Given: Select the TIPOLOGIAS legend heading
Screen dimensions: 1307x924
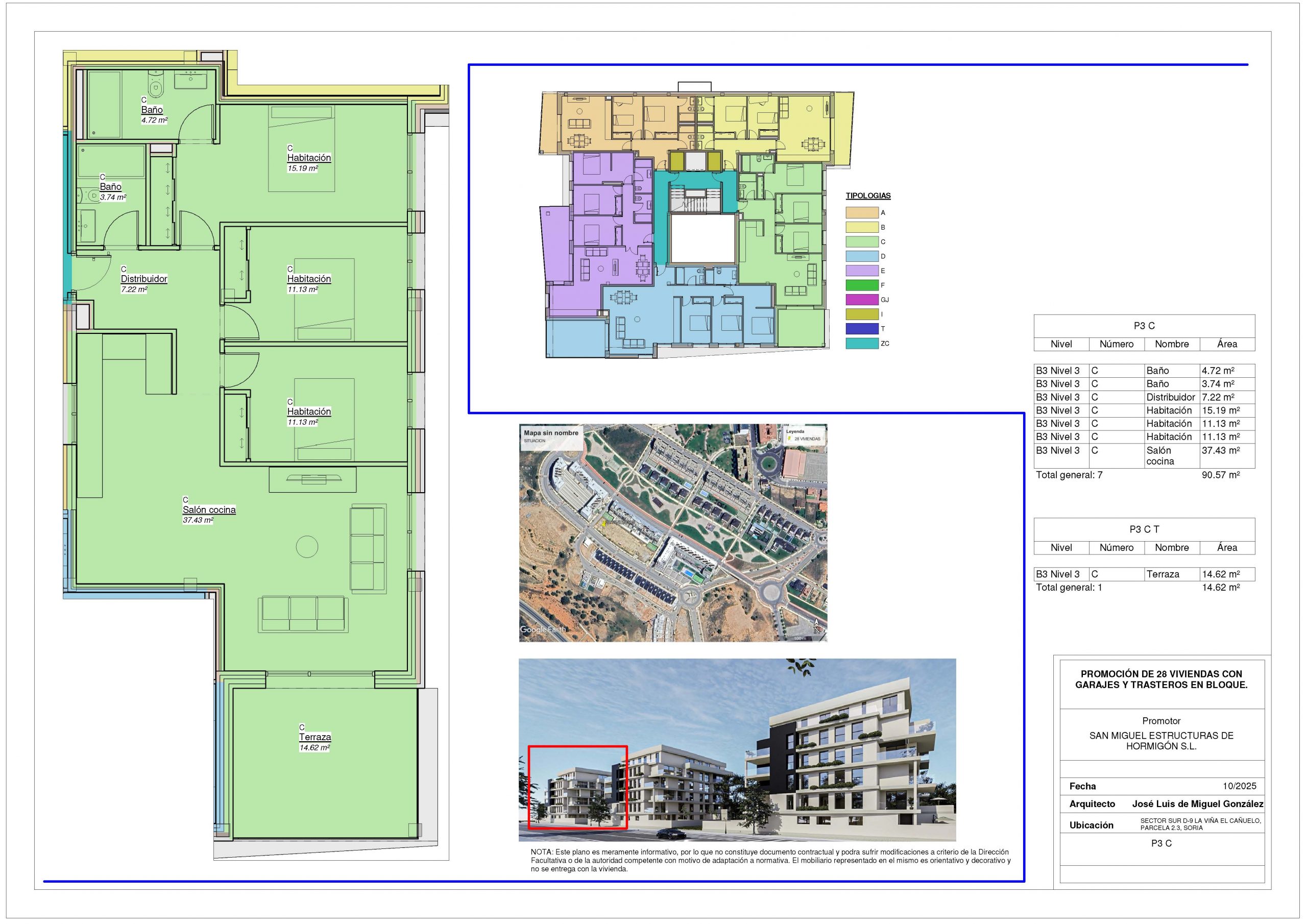Looking at the screenshot, I should [867, 196].
